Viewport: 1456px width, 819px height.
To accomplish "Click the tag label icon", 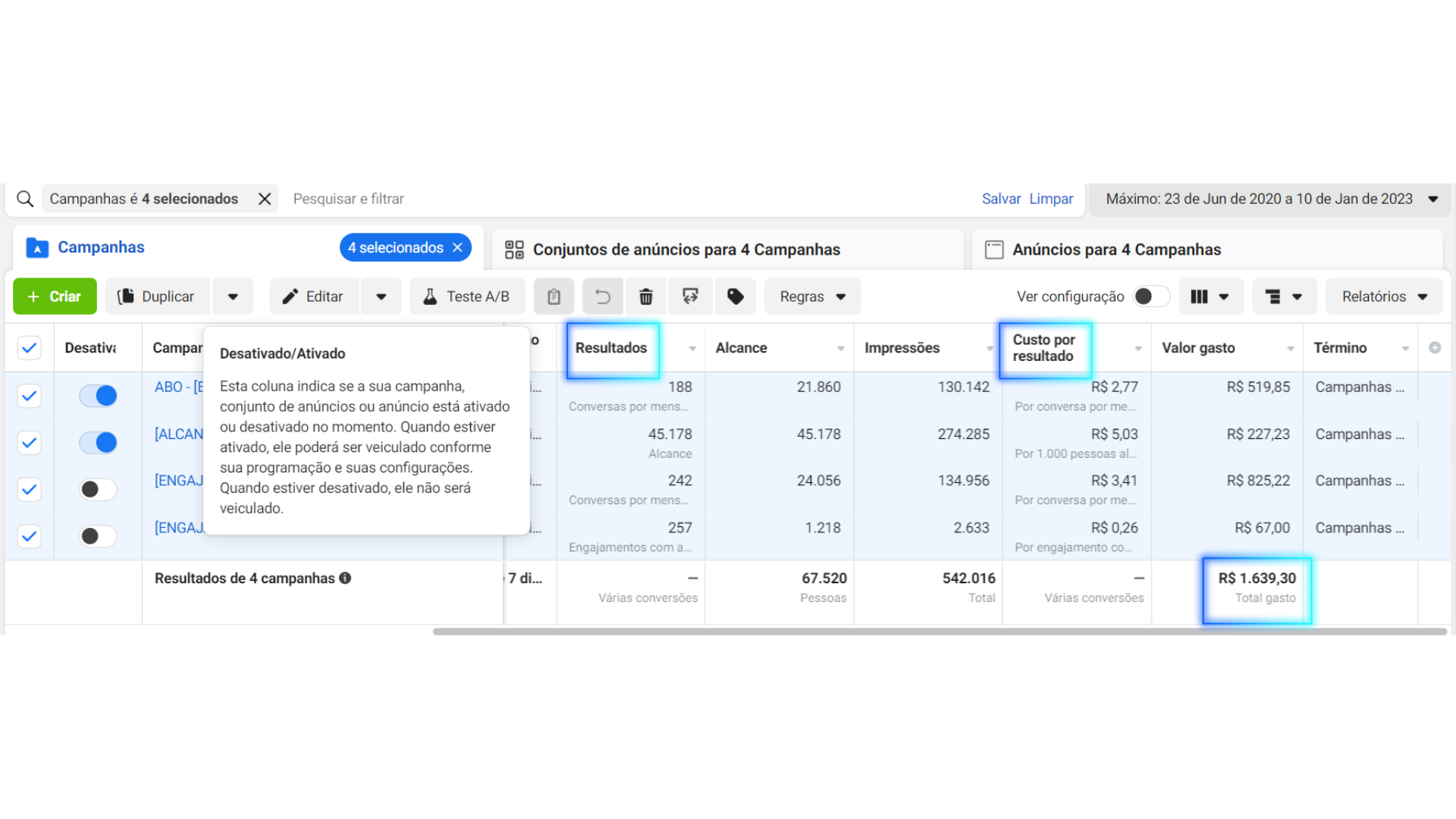I will pos(735,297).
